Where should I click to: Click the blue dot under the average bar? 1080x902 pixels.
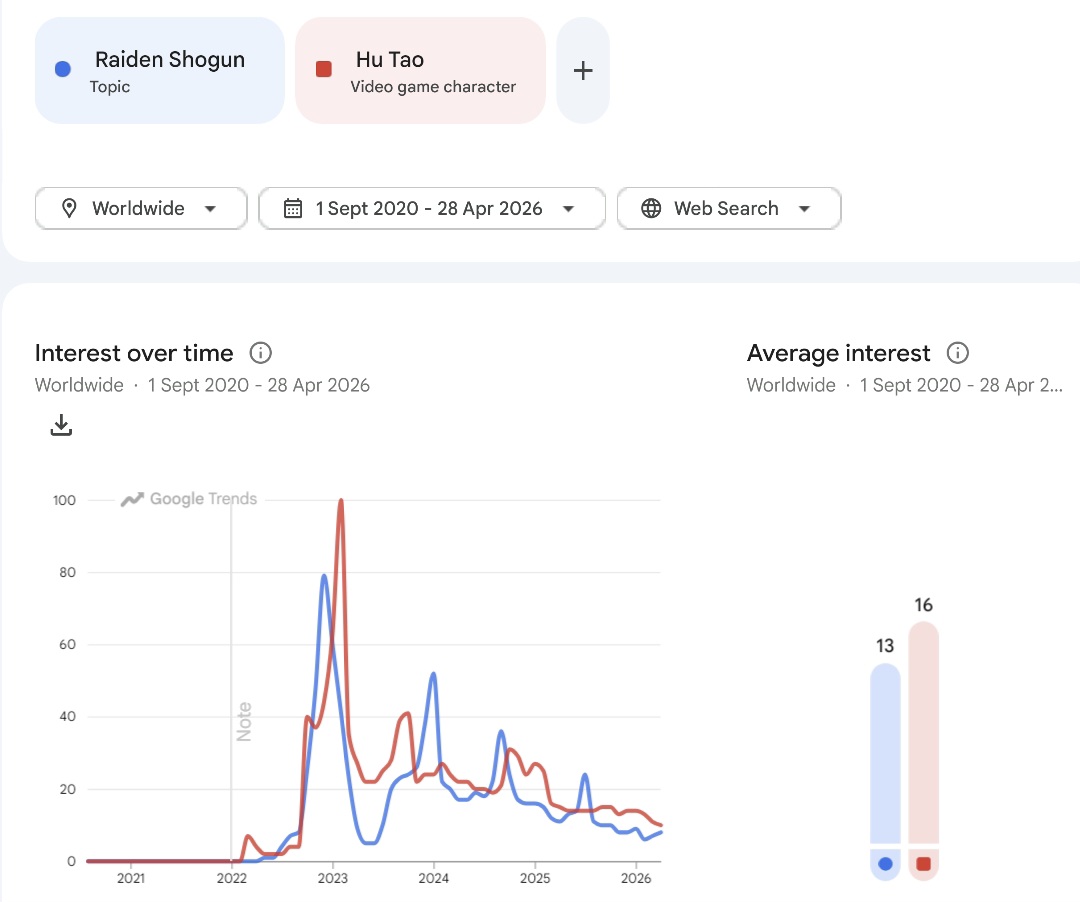[886, 863]
